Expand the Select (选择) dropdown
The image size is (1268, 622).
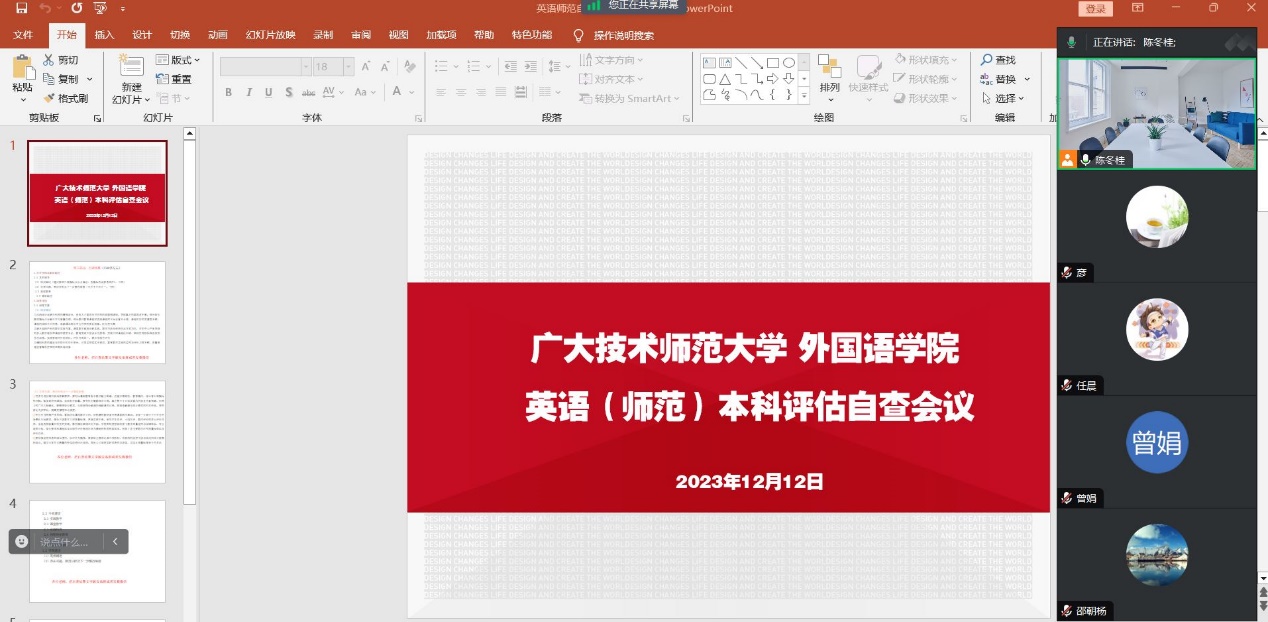(x=1003, y=98)
